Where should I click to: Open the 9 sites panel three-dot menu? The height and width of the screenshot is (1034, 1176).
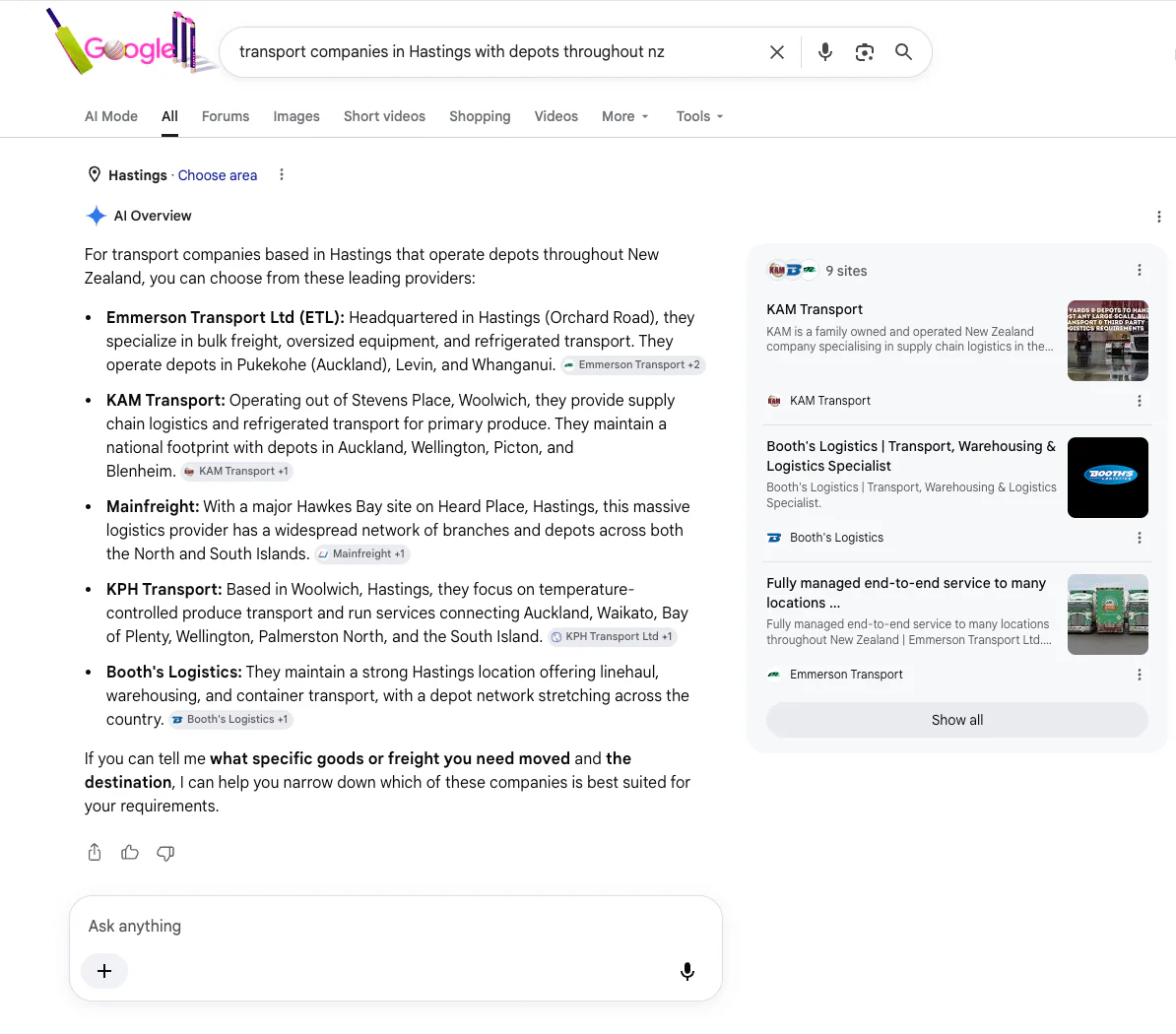tap(1140, 270)
